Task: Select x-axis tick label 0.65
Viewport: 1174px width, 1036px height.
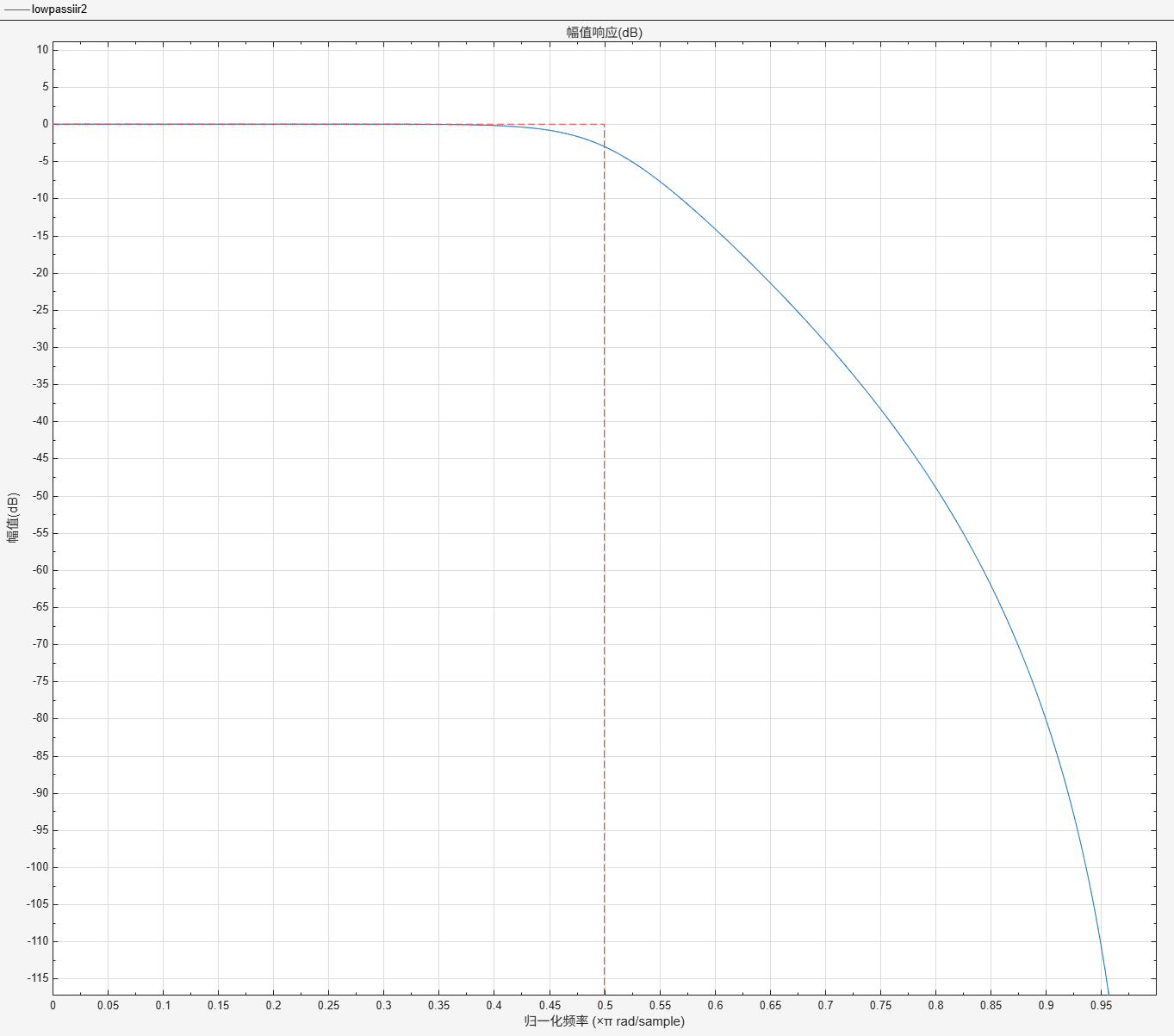Action: click(770, 1005)
